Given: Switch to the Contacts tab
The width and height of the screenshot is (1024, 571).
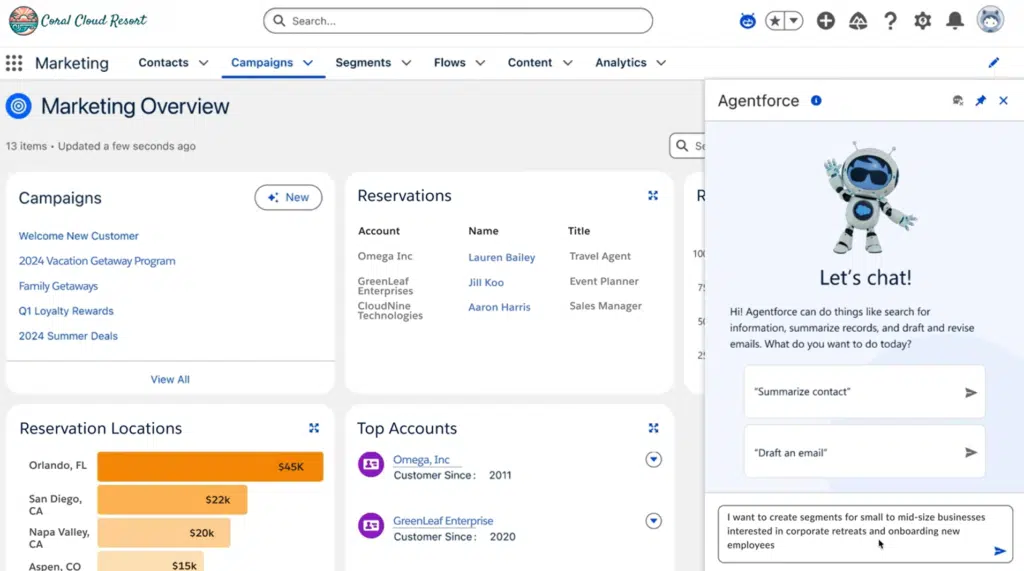Looking at the screenshot, I should [x=163, y=63].
